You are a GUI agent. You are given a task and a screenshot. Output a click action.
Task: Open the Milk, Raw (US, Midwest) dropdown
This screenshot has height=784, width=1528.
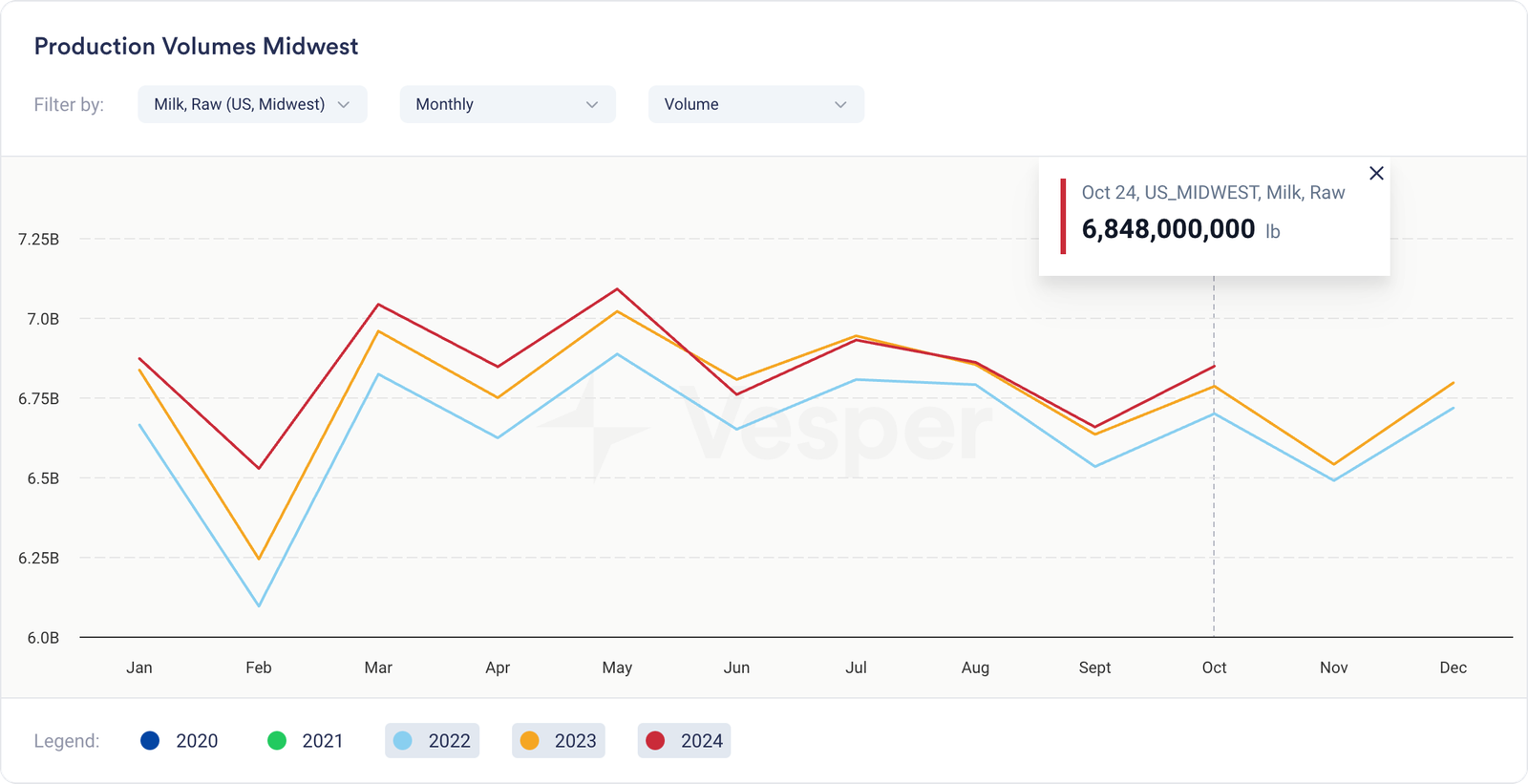tap(252, 104)
